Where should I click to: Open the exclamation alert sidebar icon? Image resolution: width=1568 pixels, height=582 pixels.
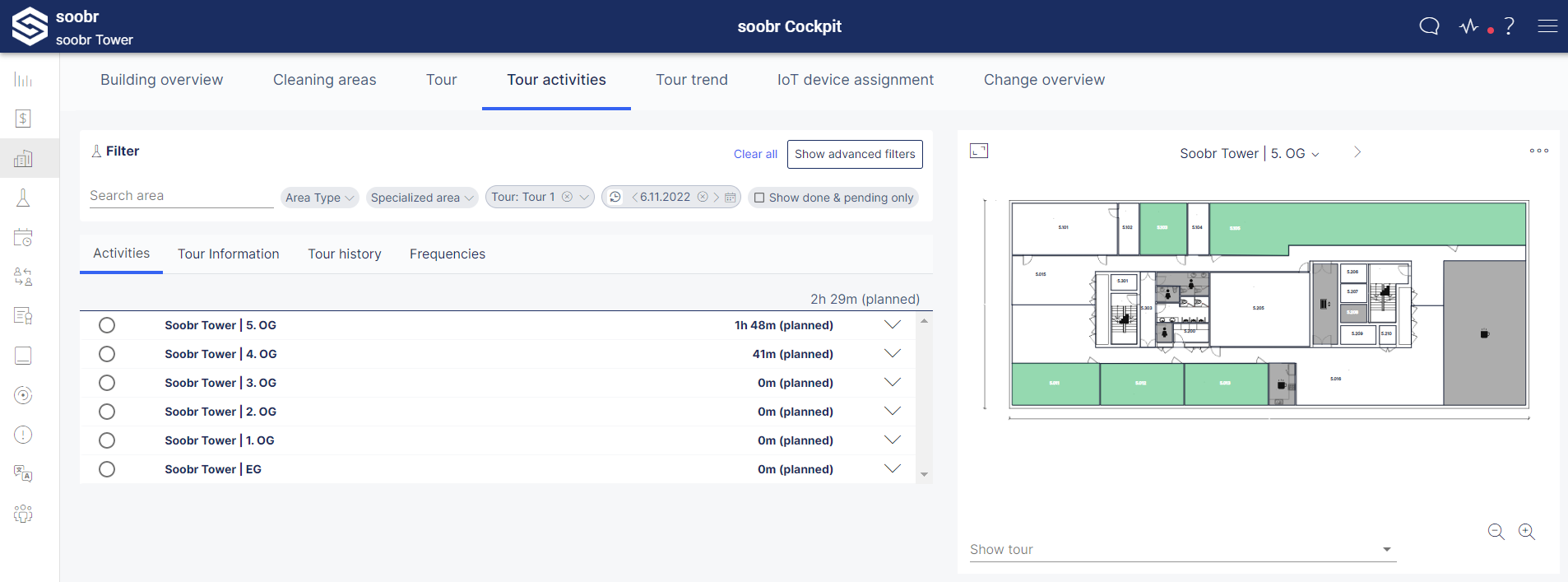click(x=23, y=435)
